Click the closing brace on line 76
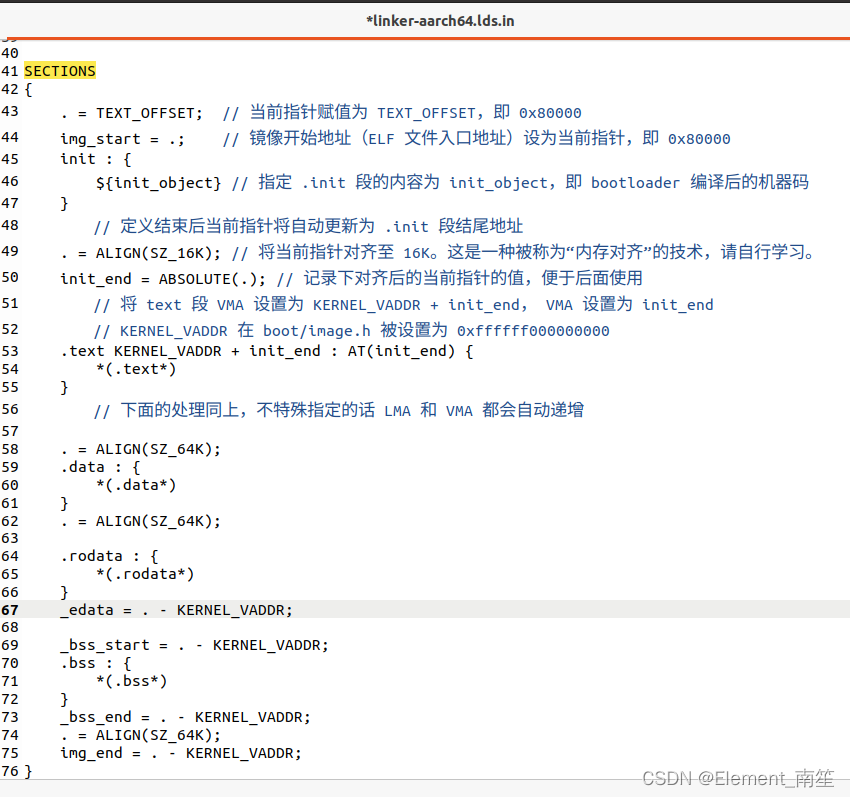Image resolution: width=850 pixels, height=797 pixels. click(28, 771)
